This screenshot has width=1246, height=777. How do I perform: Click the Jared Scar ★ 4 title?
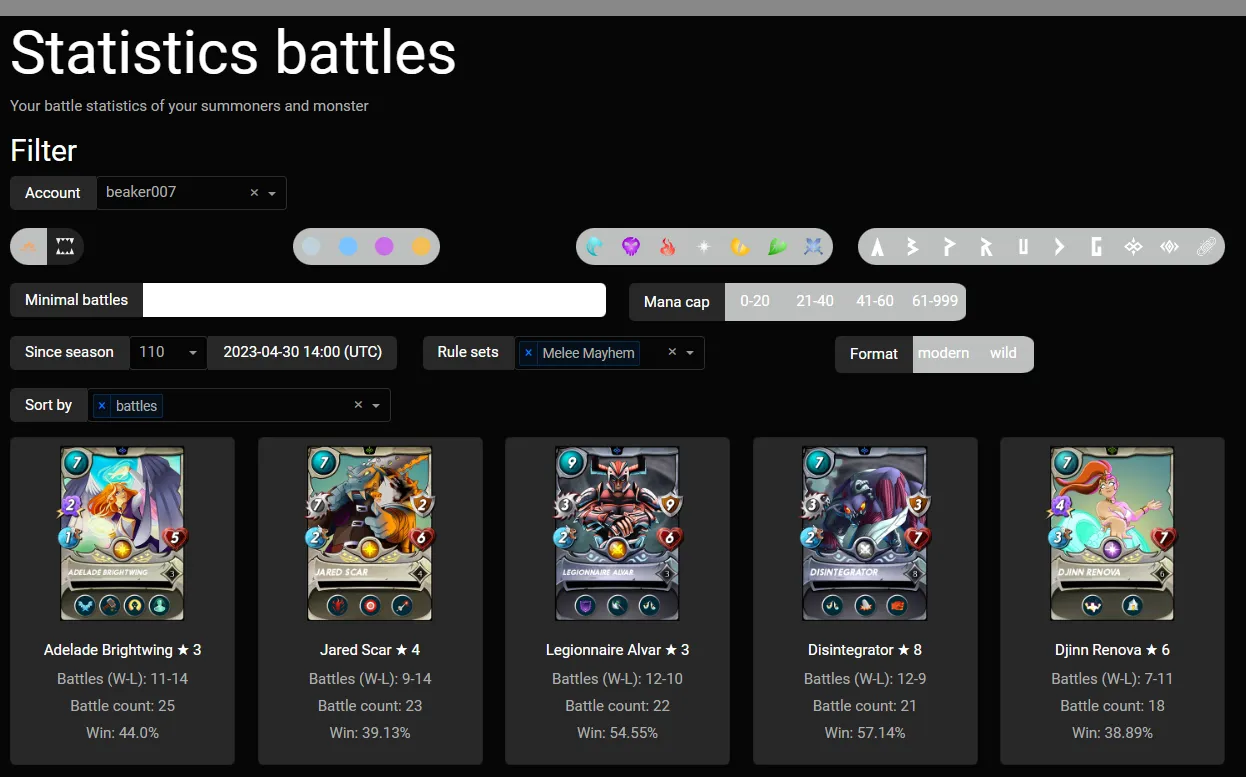(x=370, y=650)
